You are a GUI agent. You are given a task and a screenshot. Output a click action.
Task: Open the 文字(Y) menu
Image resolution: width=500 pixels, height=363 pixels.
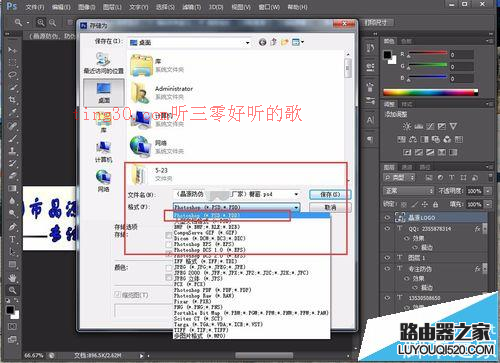point(139,7)
